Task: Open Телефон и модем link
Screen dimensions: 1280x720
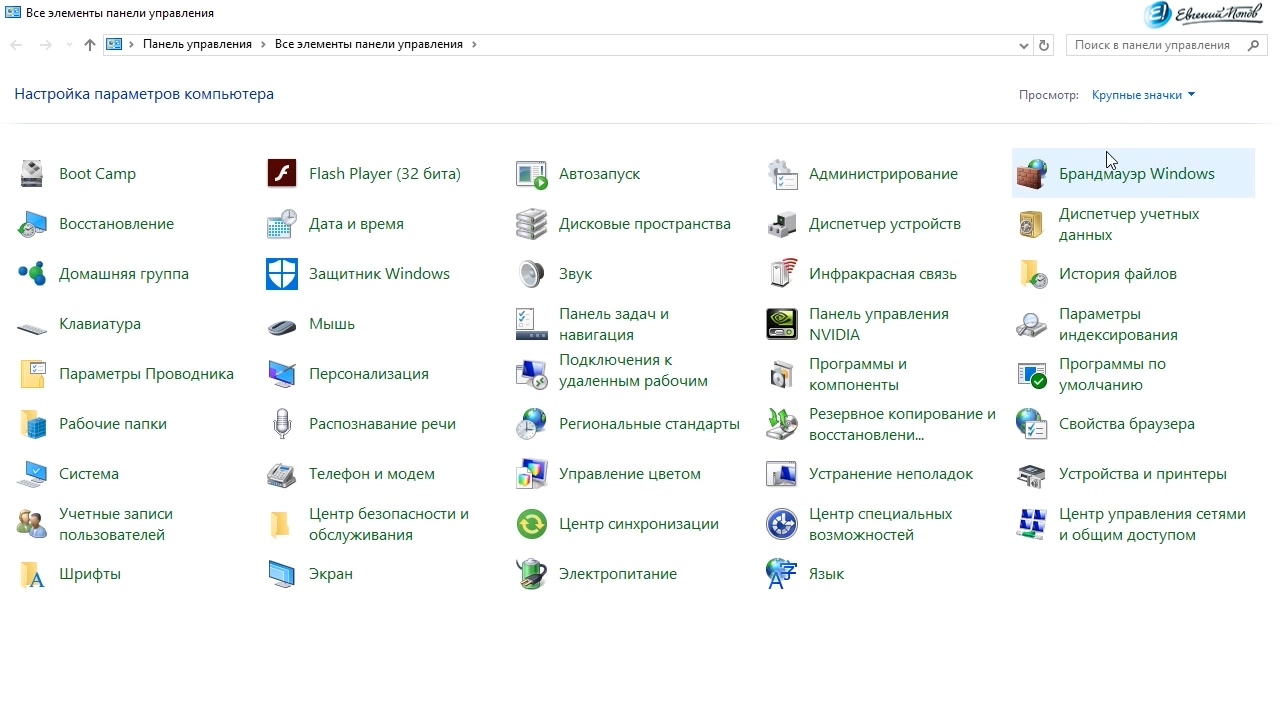Action: (372, 474)
